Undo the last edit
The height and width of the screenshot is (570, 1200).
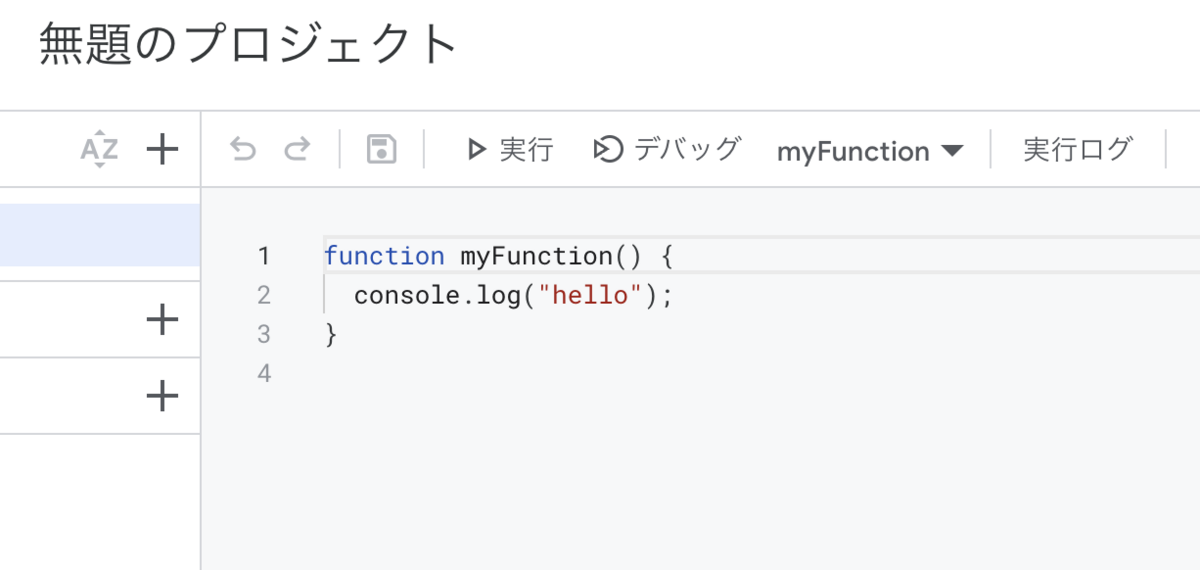coord(243,150)
